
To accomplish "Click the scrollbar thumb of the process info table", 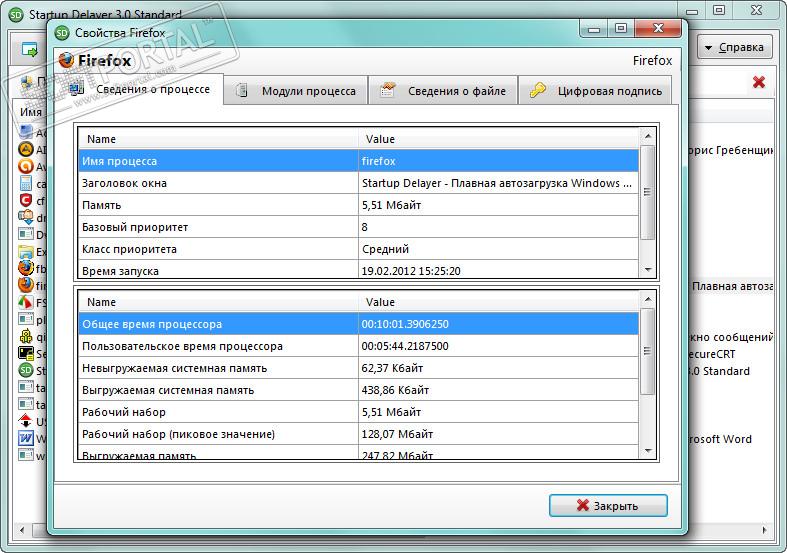I will 647,192.
